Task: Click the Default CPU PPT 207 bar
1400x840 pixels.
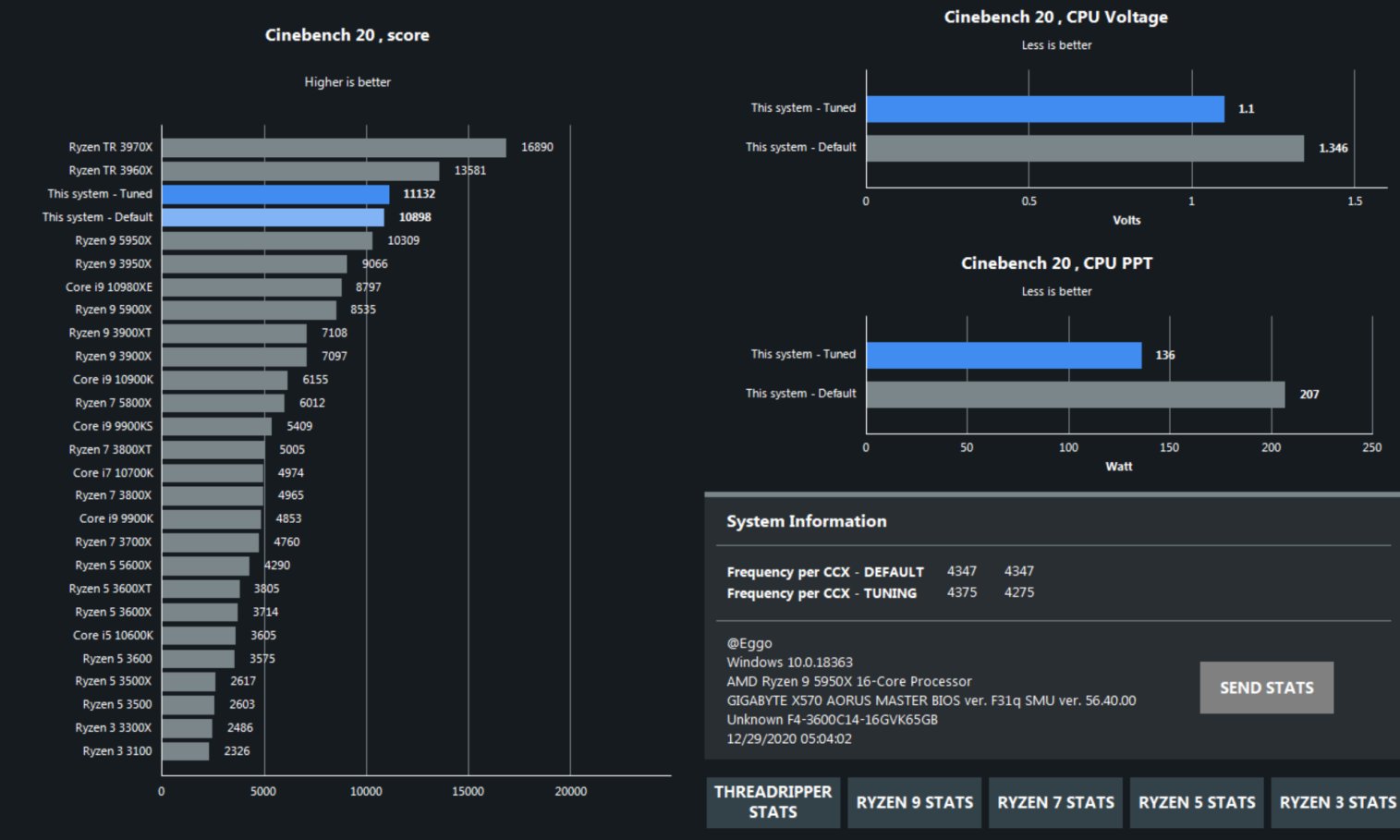Action: click(x=1075, y=395)
